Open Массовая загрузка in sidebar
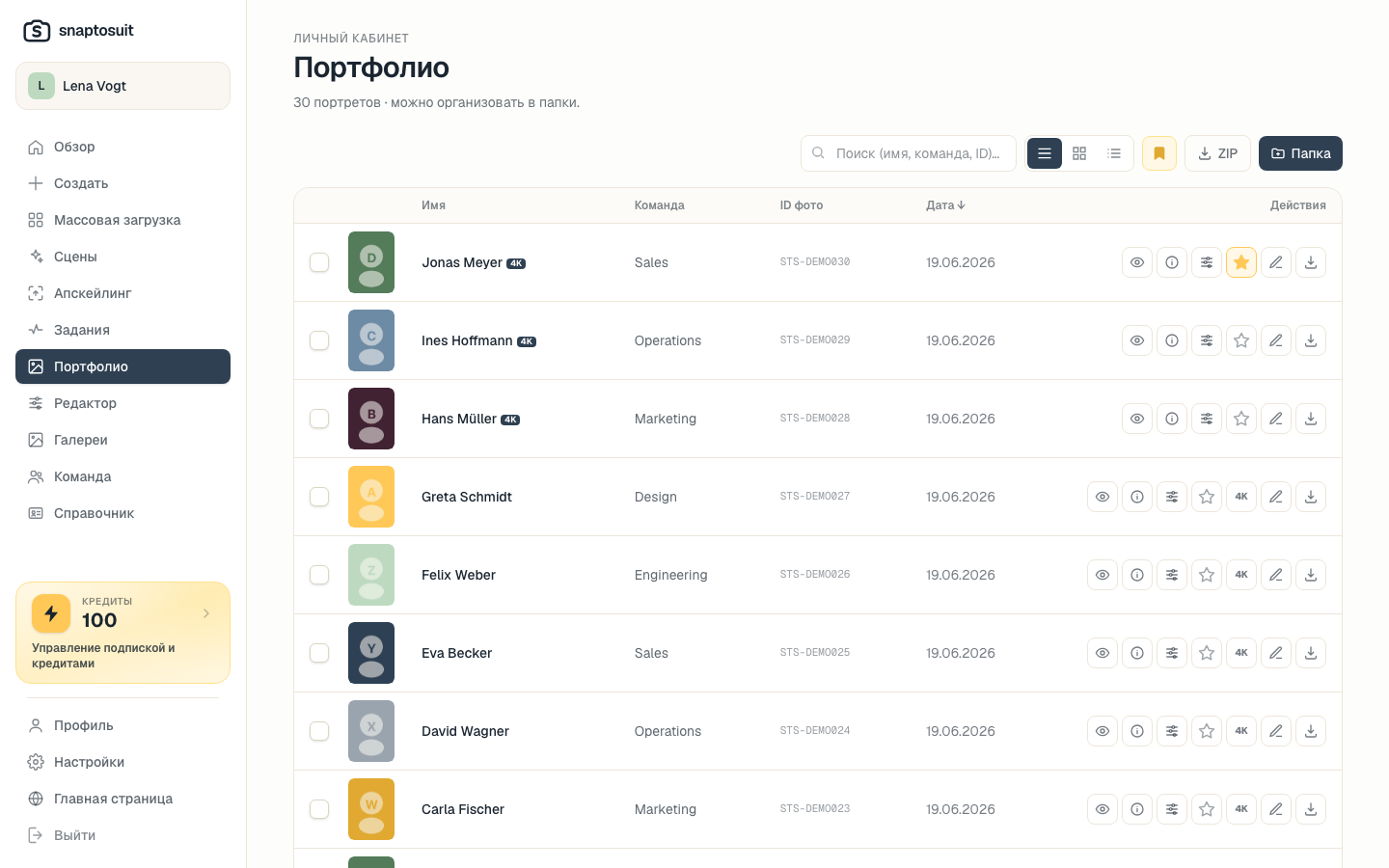The height and width of the screenshot is (868, 1389). point(123,220)
